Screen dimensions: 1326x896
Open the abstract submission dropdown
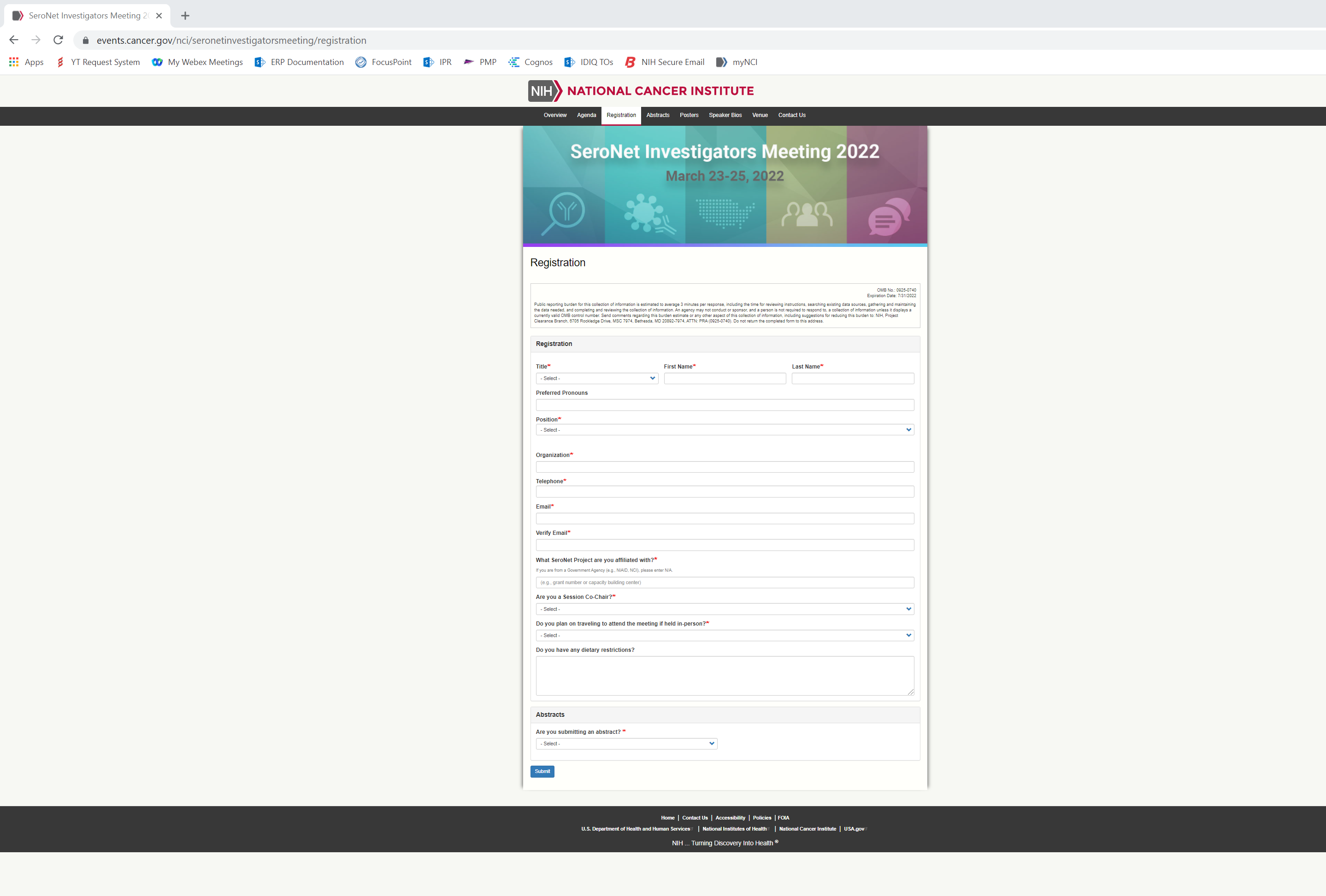(626, 744)
